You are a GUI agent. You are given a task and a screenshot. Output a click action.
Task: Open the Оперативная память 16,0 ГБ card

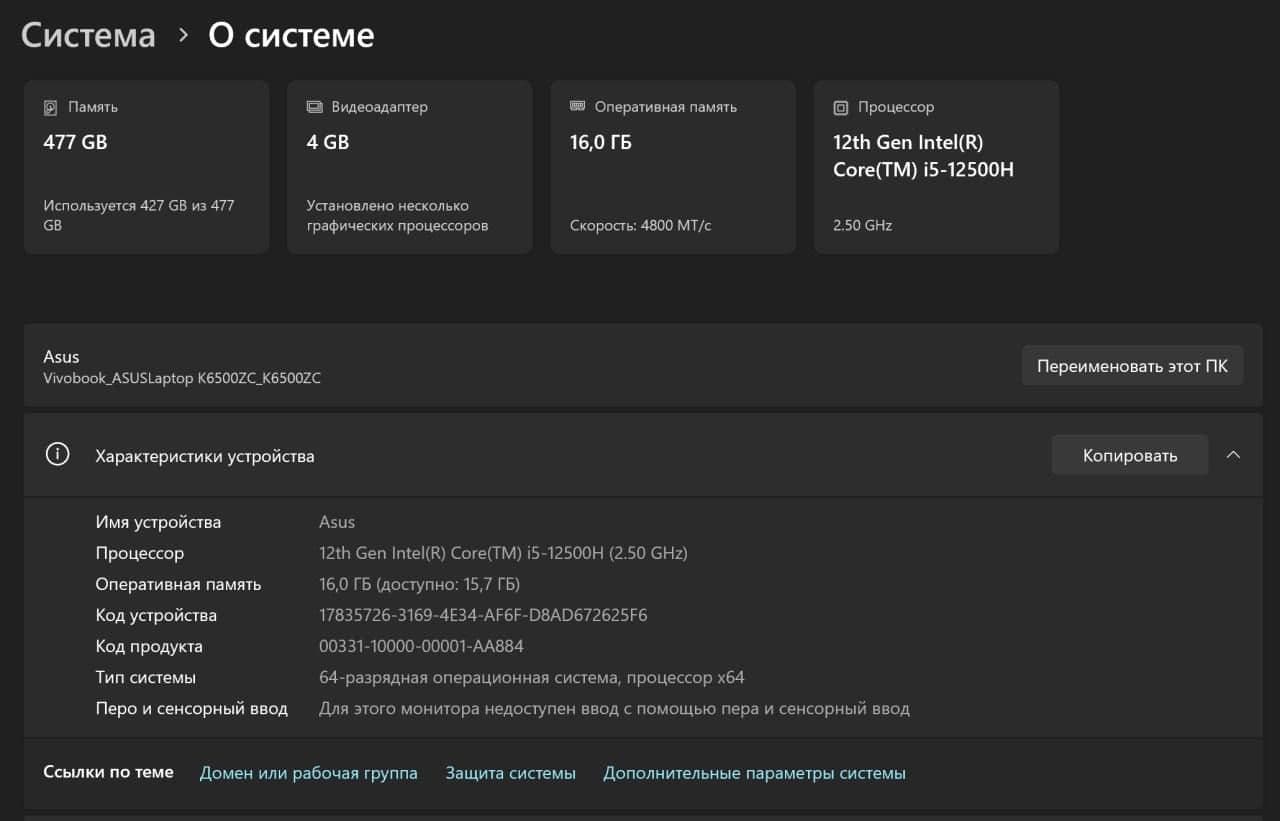[x=673, y=167]
